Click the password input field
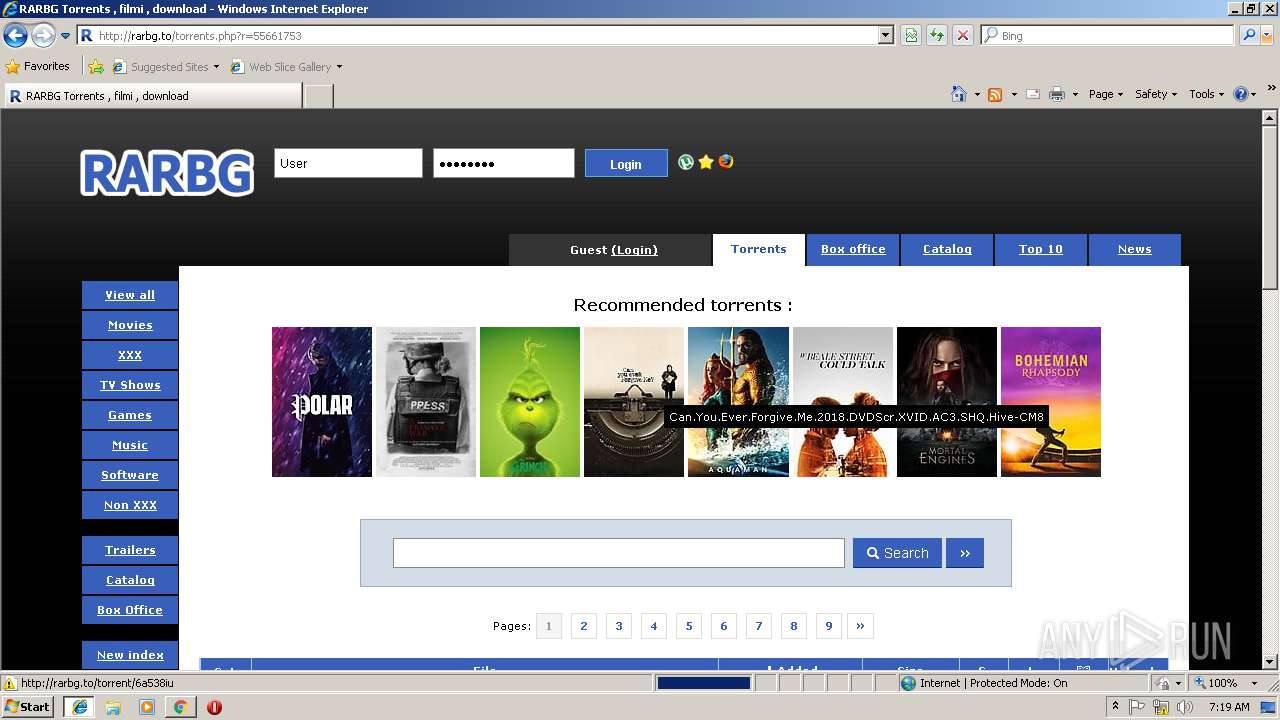 [504, 163]
